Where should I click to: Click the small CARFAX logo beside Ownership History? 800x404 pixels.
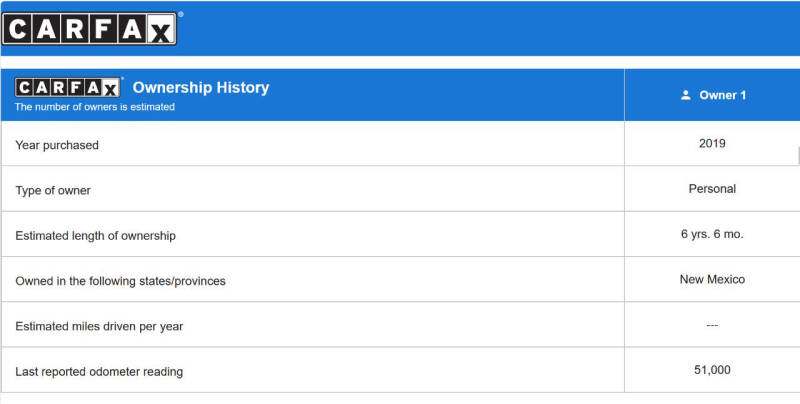pyautogui.click(x=68, y=88)
